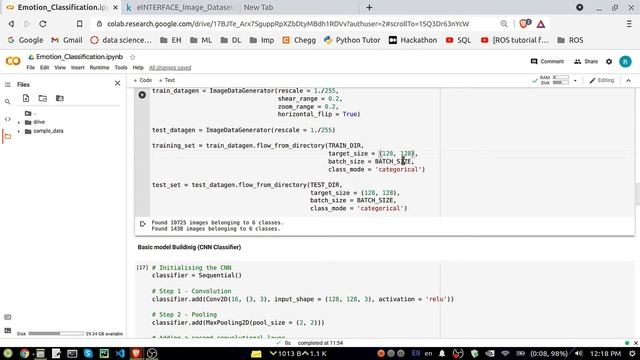Open the Hackathon bookmark

point(413,40)
